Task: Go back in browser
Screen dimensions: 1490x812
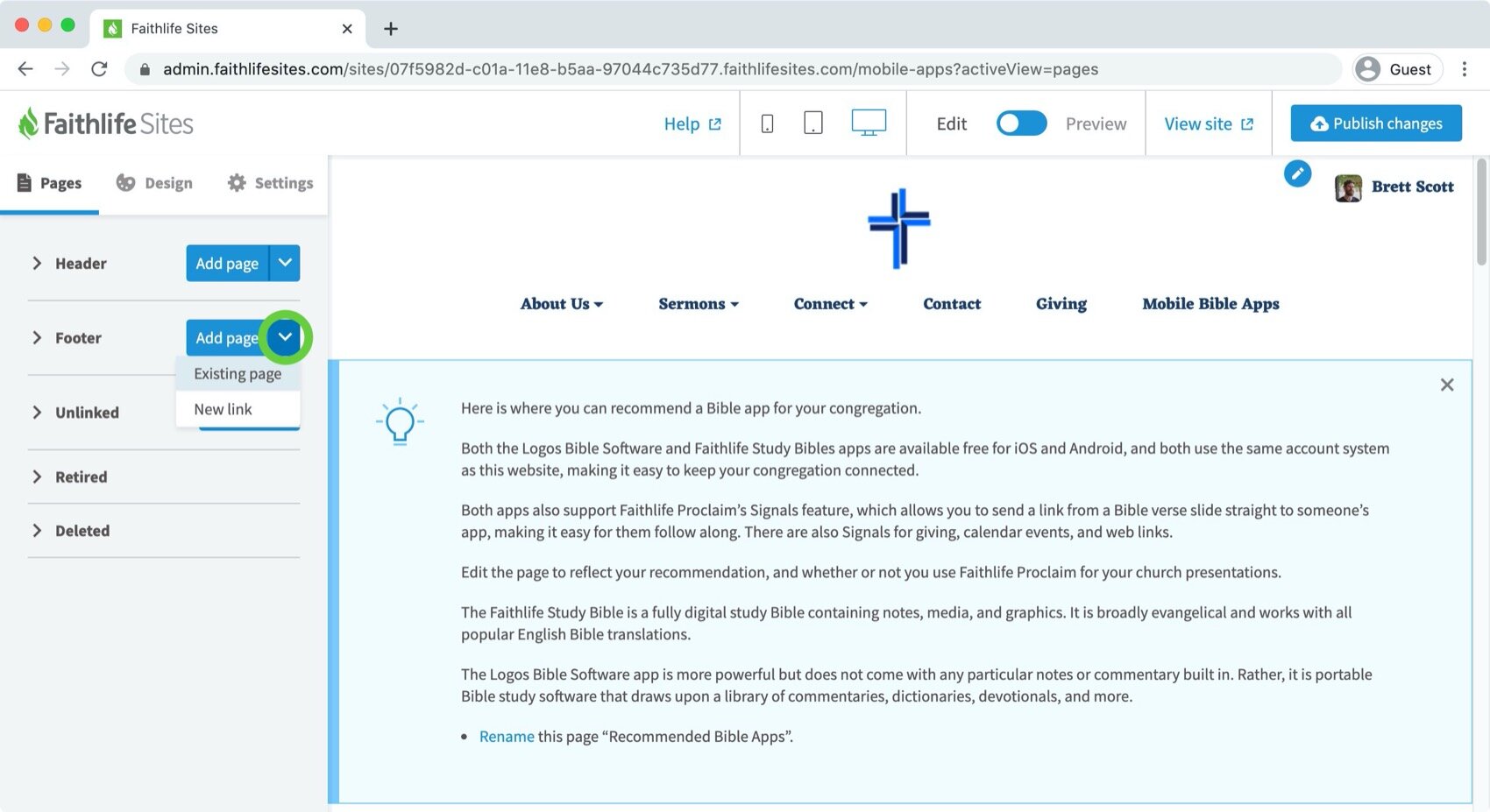Action: pos(25,69)
